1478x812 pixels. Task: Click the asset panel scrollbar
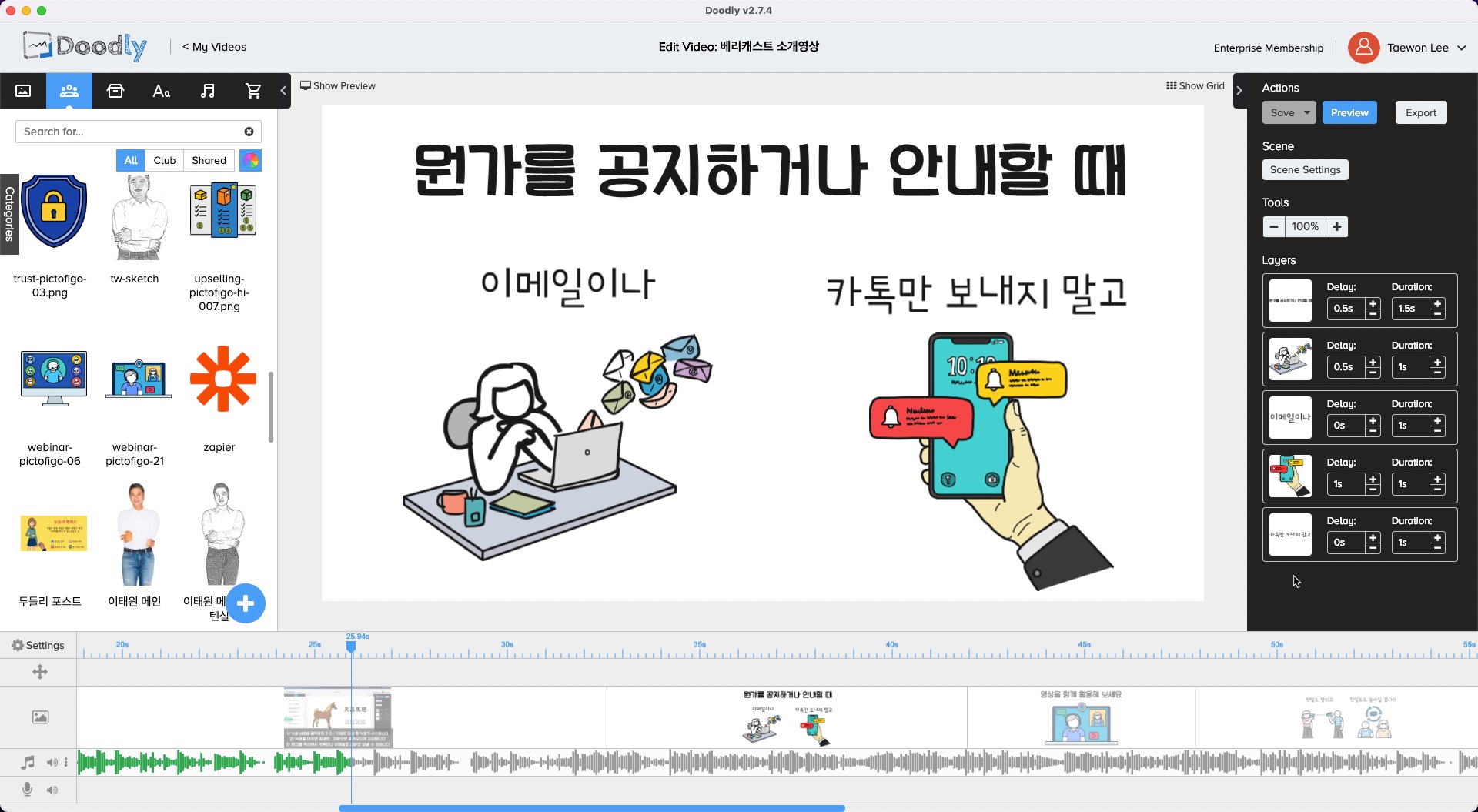tap(271, 406)
